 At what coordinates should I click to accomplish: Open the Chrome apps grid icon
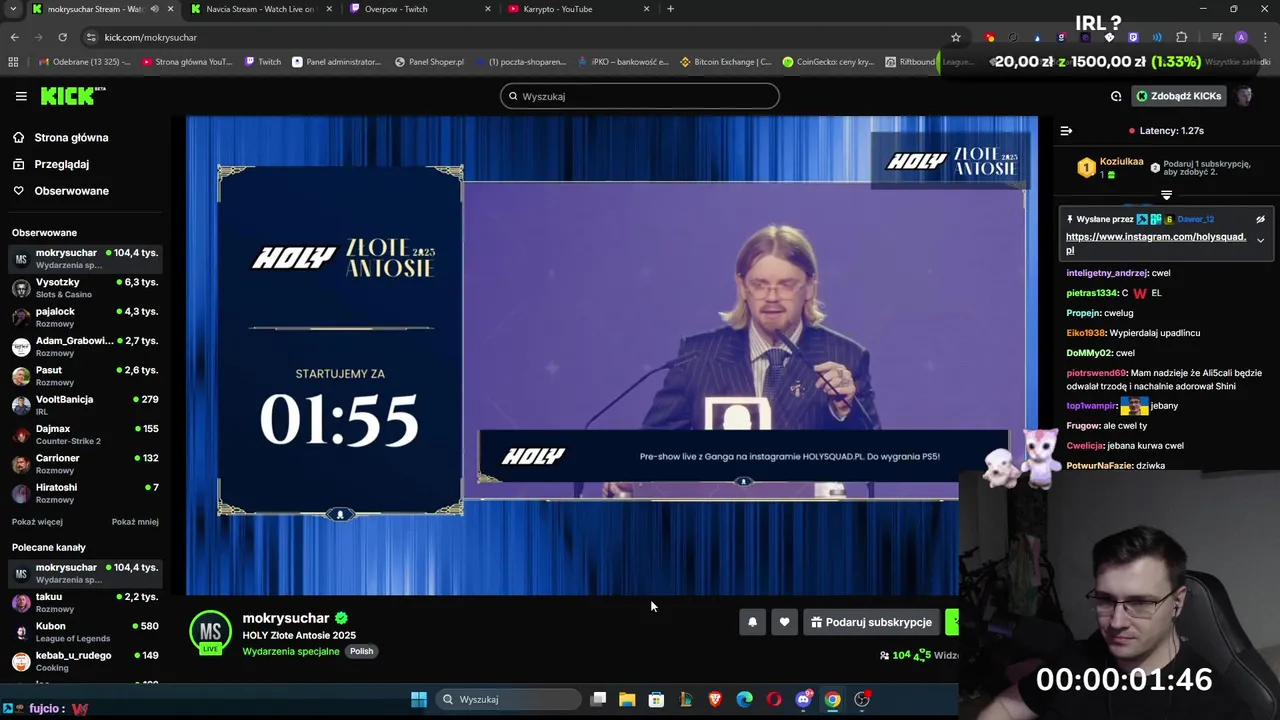[13, 62]
